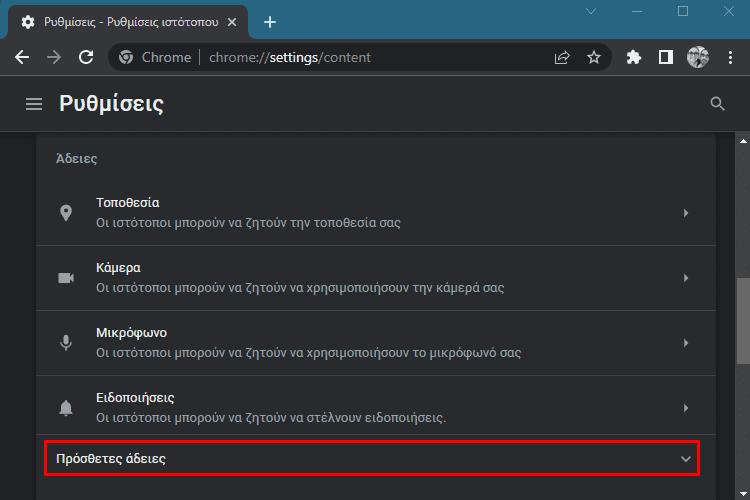The height and width of the screenshot is (500, 750).
Task: Bookmark this page with the star icon
Action: point(594,57)
